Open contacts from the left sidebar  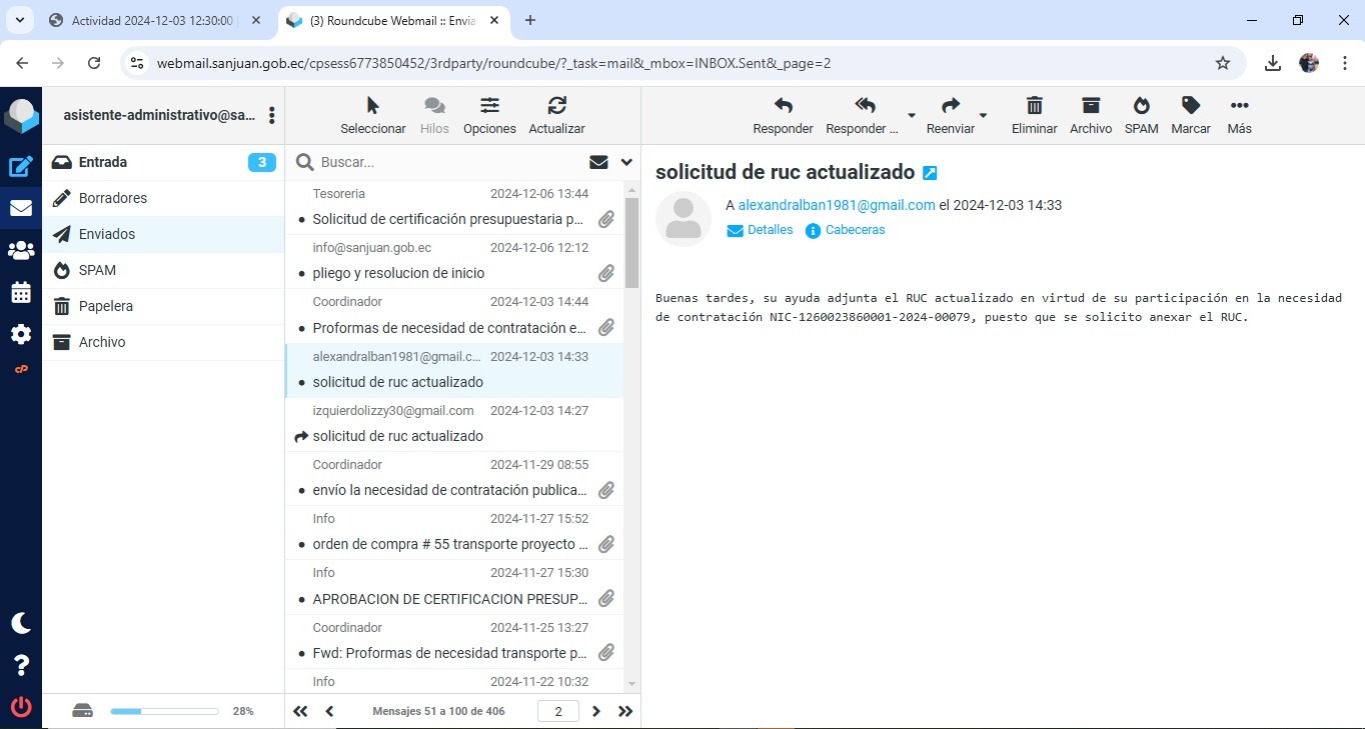pyautogui.click(x=21, y=250)
